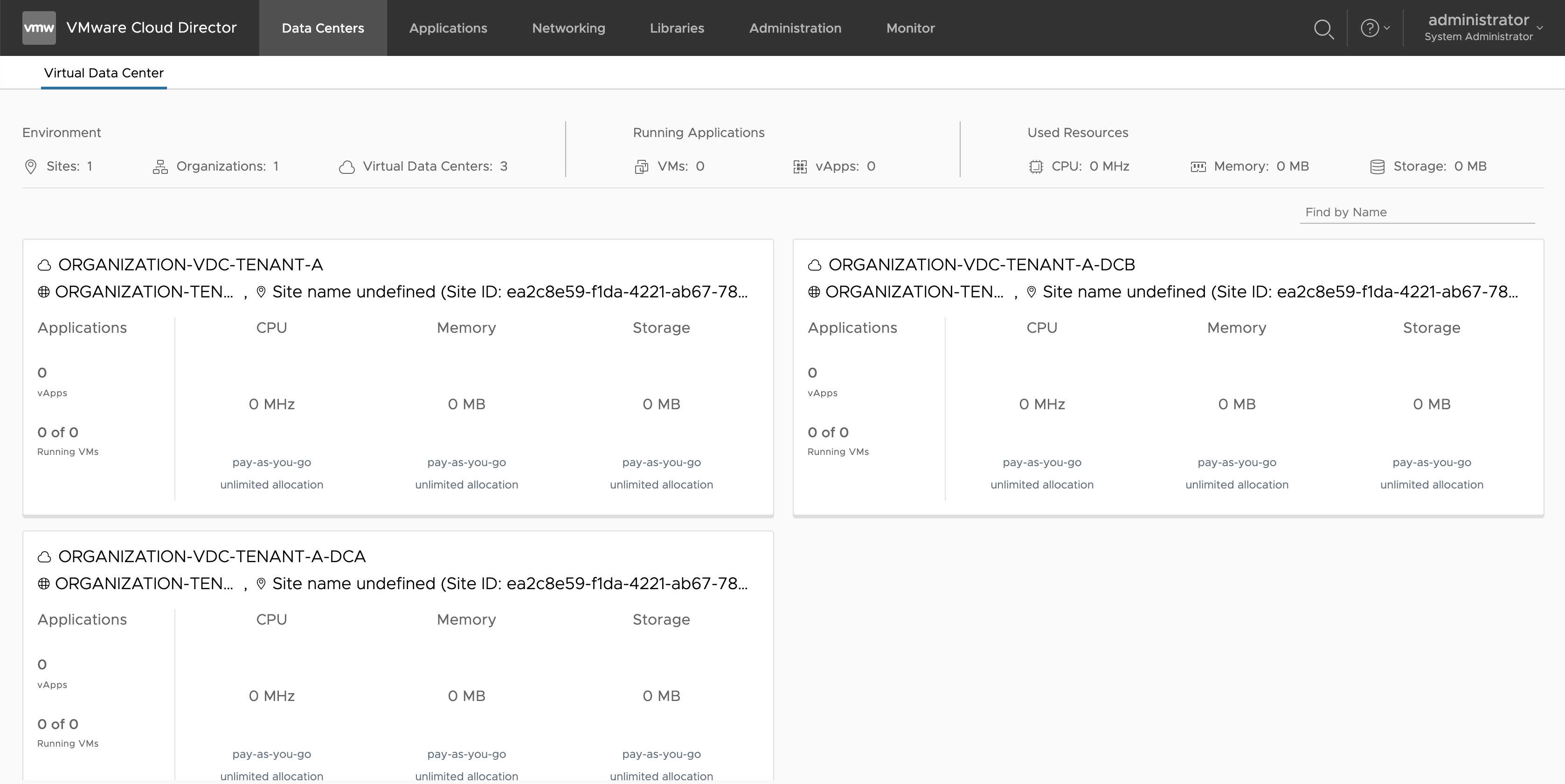The height and width of the screenshot is (784, 1565).
Task: Click cloud icon beside ORGANIZATION-VDC-TENANT-A-DCA title
Action: 44,557
